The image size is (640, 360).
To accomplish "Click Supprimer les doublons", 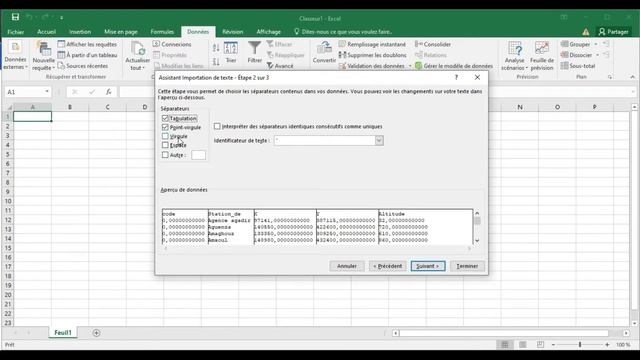I will 372,55.
